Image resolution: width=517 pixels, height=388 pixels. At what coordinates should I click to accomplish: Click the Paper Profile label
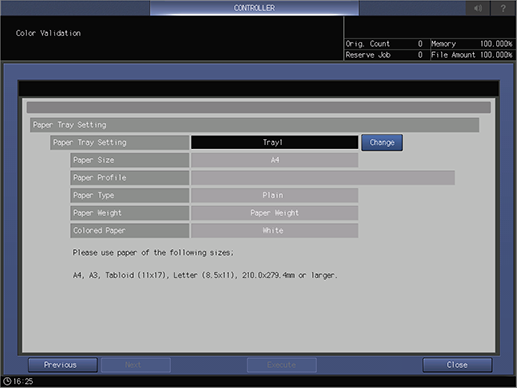click(x=130, y=178)
